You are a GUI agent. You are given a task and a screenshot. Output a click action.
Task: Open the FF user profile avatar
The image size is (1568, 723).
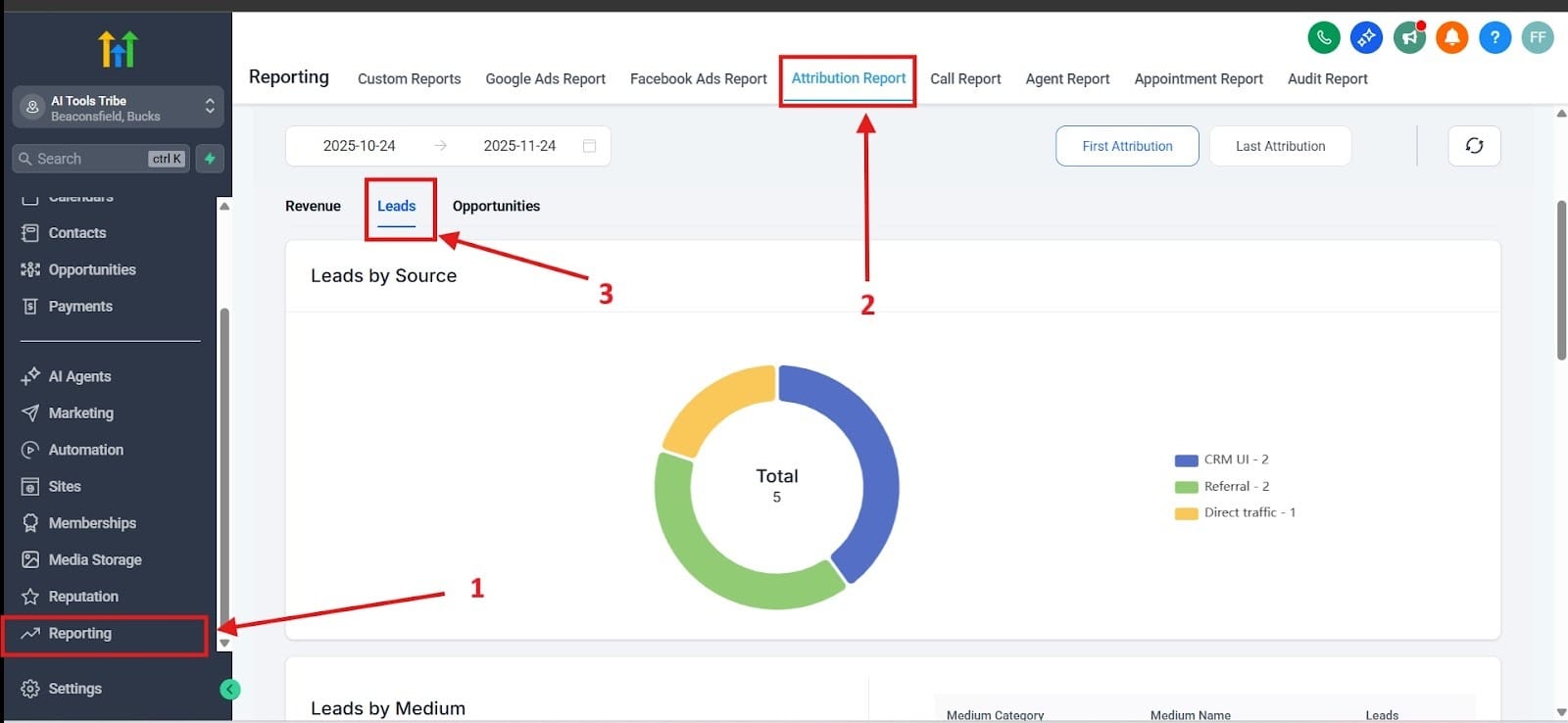(1538, 38)
